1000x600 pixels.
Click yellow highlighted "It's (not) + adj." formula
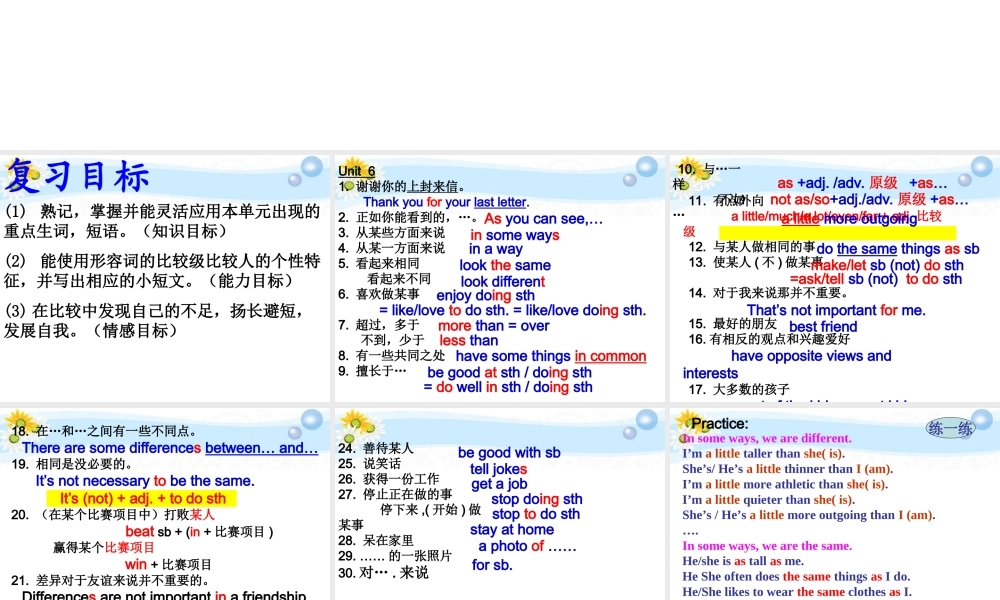pyautogui.click(x=142, y=498)
